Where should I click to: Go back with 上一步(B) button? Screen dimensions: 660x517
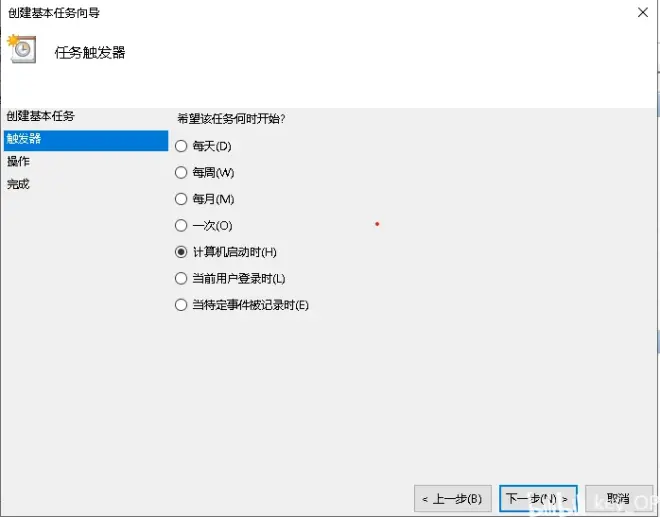[x=452, y=499]
